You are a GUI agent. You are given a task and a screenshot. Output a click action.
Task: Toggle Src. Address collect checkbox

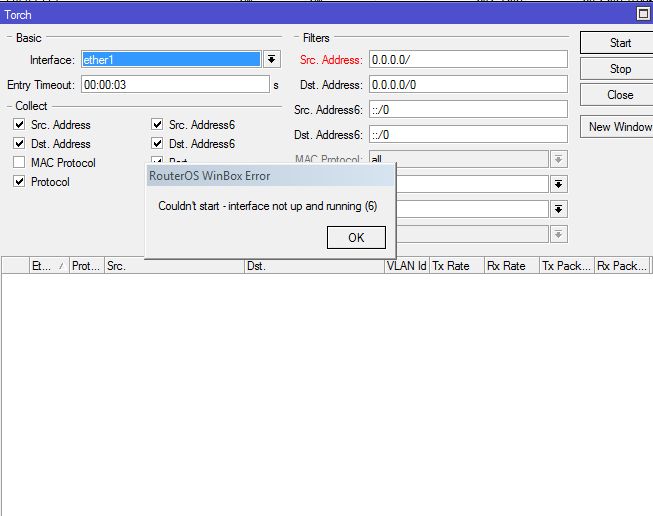tap(19, 124)
